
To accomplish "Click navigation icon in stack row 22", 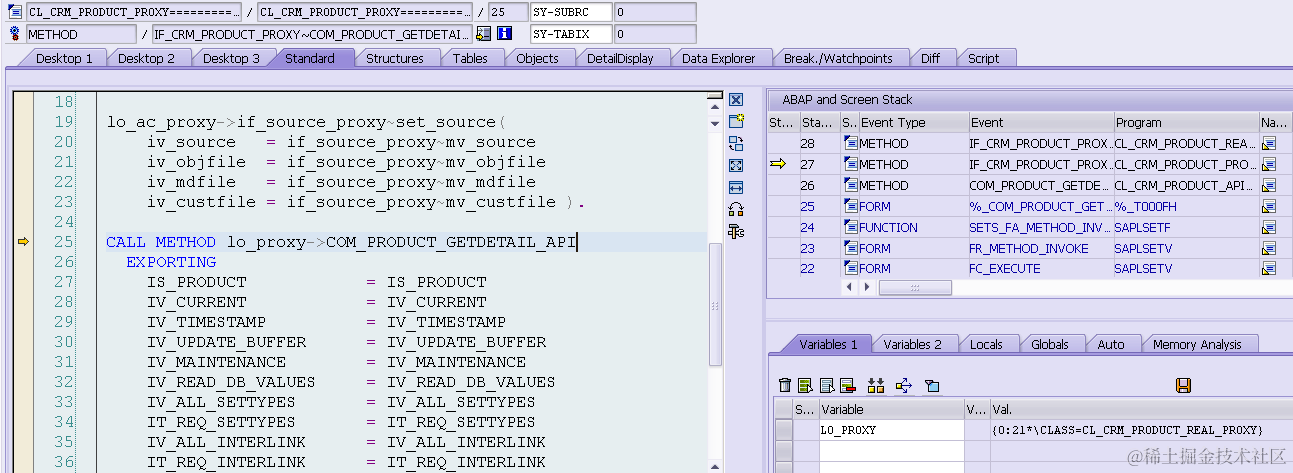I will pos(1269,269).
